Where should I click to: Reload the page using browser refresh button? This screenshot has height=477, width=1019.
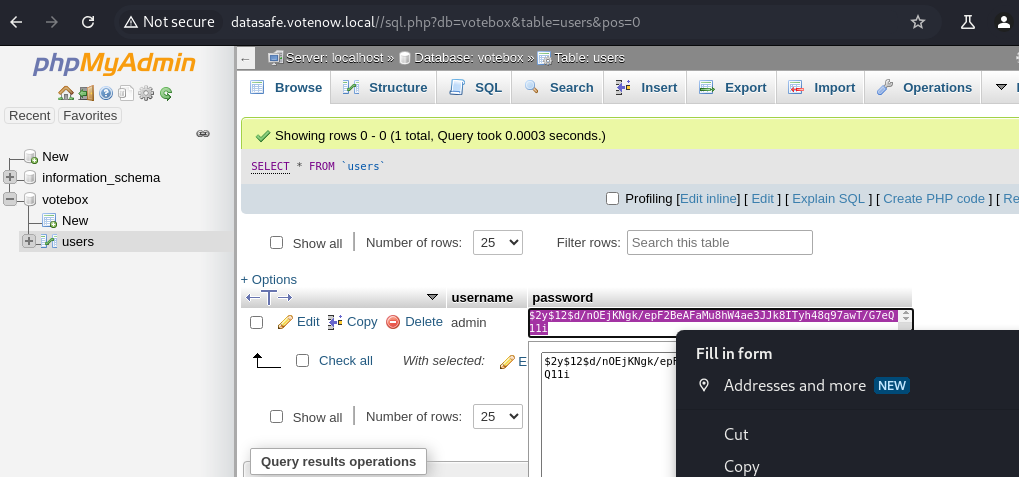coord(88,22)
